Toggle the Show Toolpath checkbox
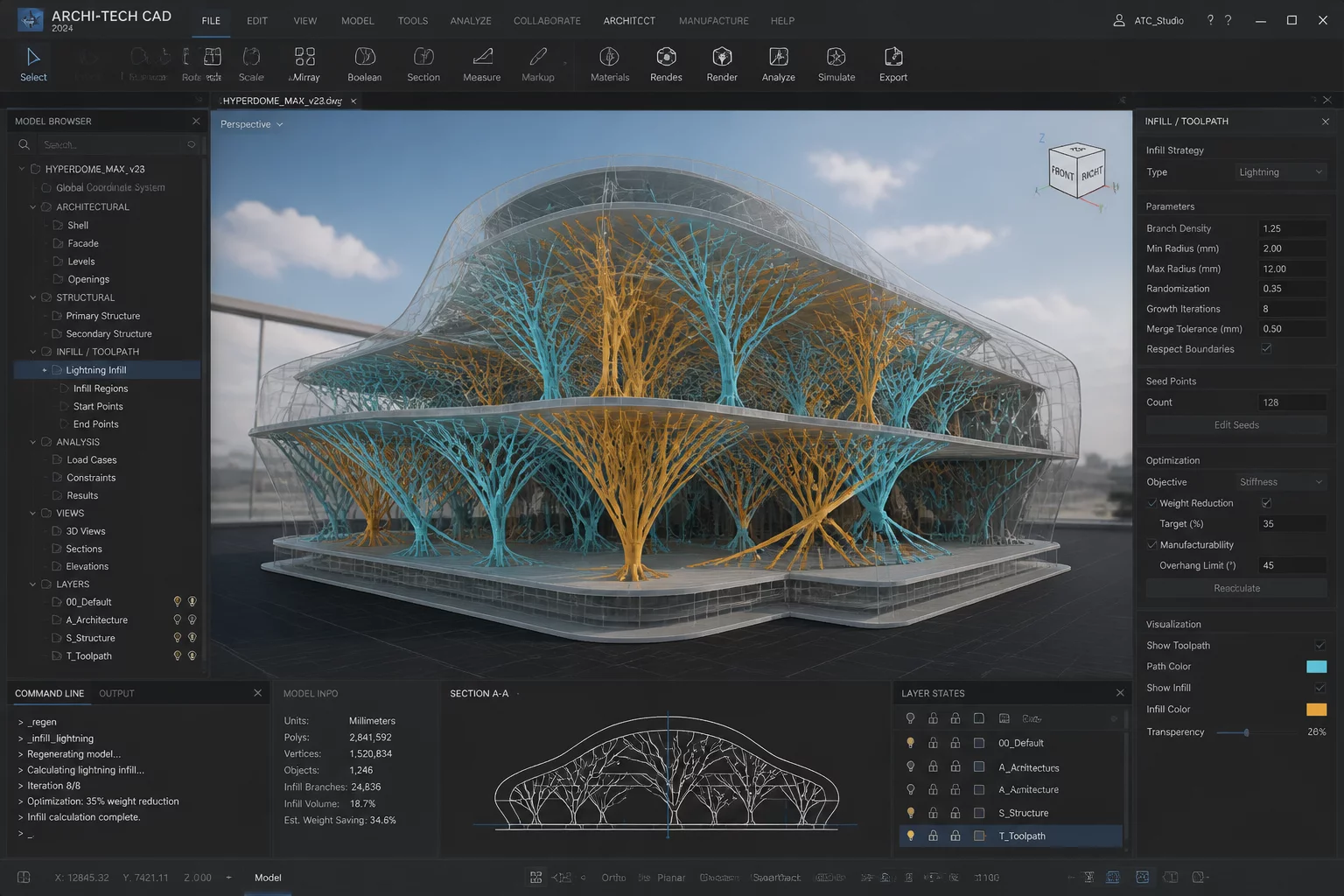The width and height of the screenshot is (1344, 896). click(1319, 646)
